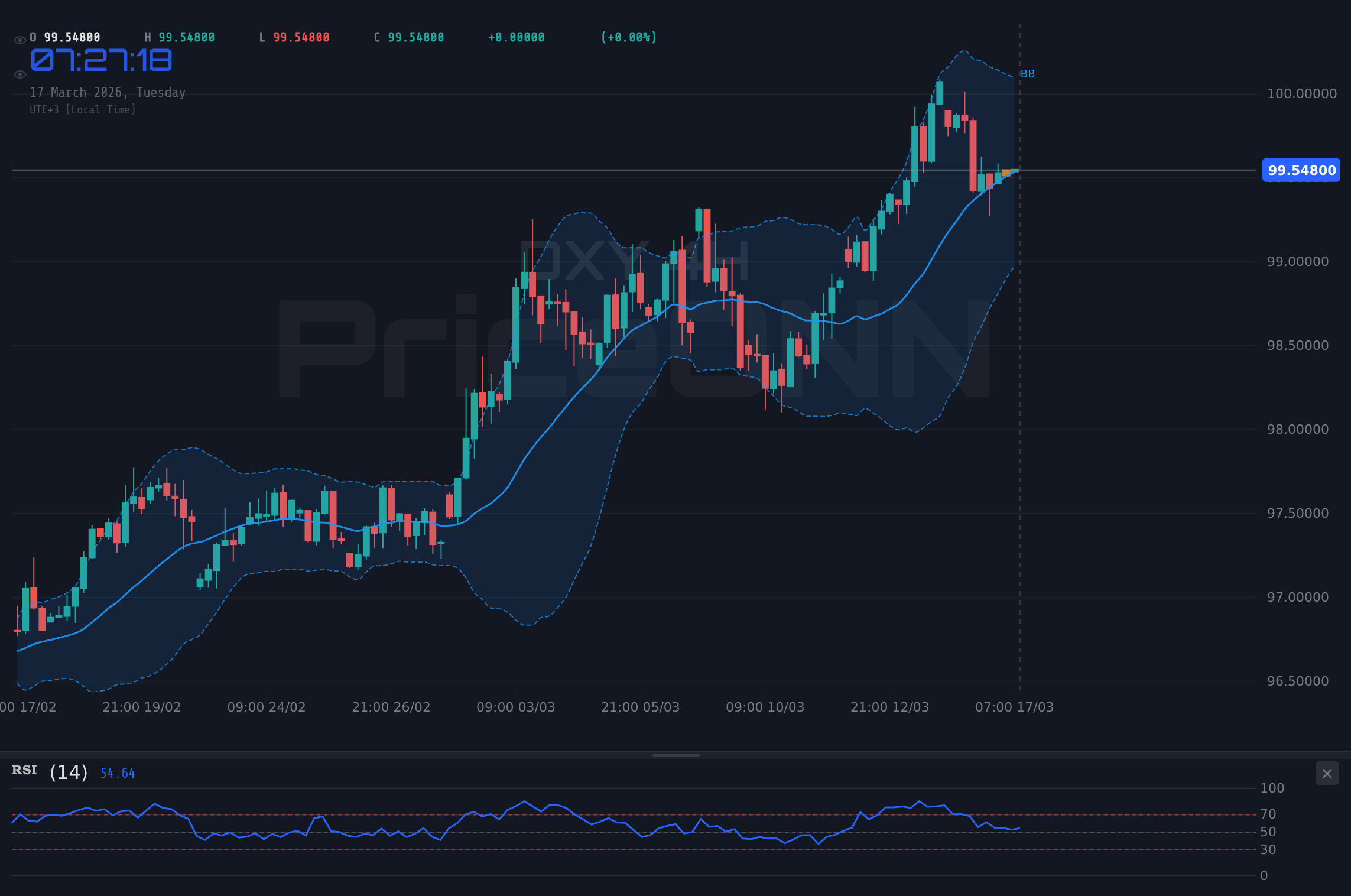
Task: Click the 17 March 2026 date label
Action: point(108,92)
